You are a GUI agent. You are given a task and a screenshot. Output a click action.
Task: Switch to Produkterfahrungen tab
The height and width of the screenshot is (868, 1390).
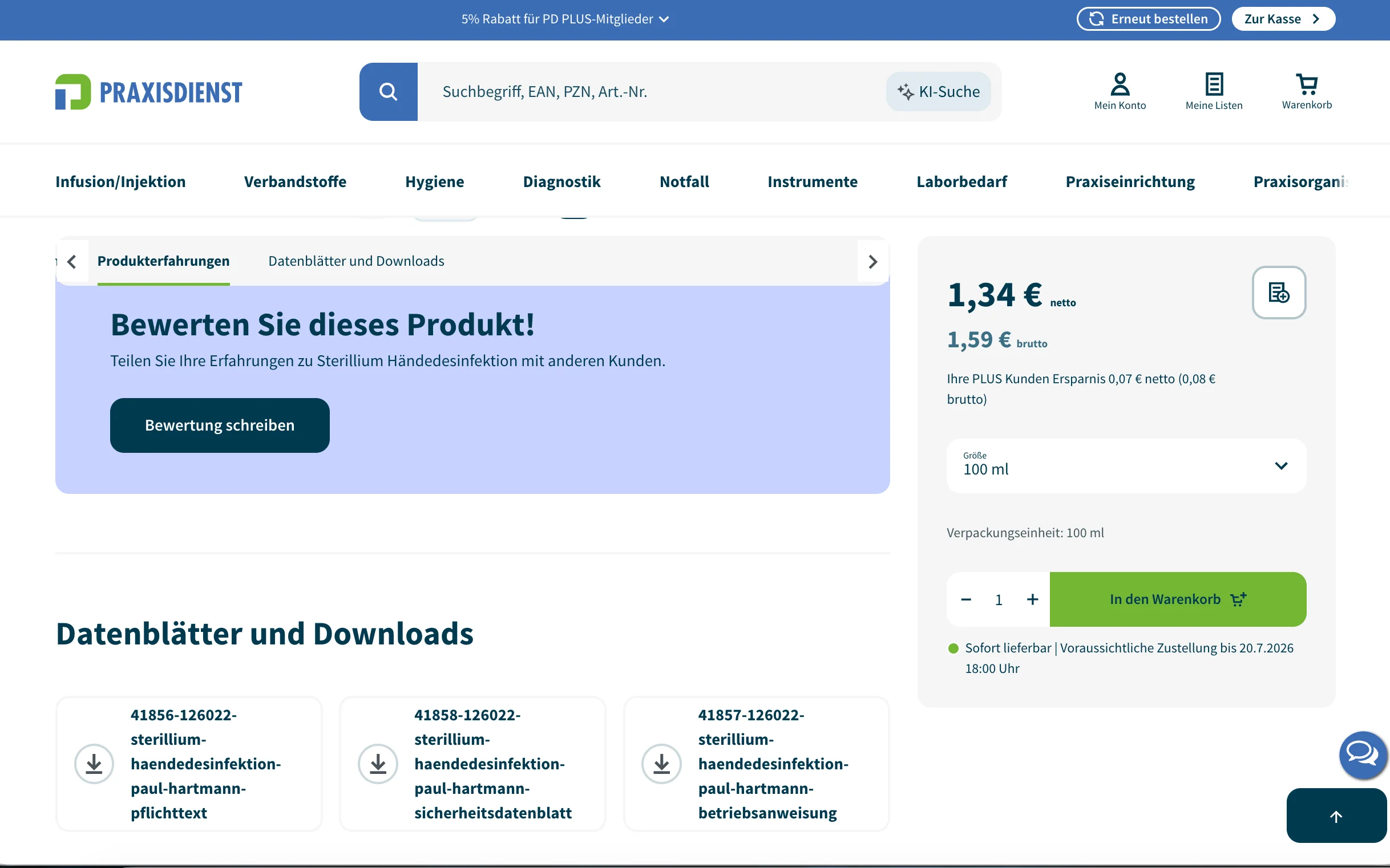coord(164,261)
